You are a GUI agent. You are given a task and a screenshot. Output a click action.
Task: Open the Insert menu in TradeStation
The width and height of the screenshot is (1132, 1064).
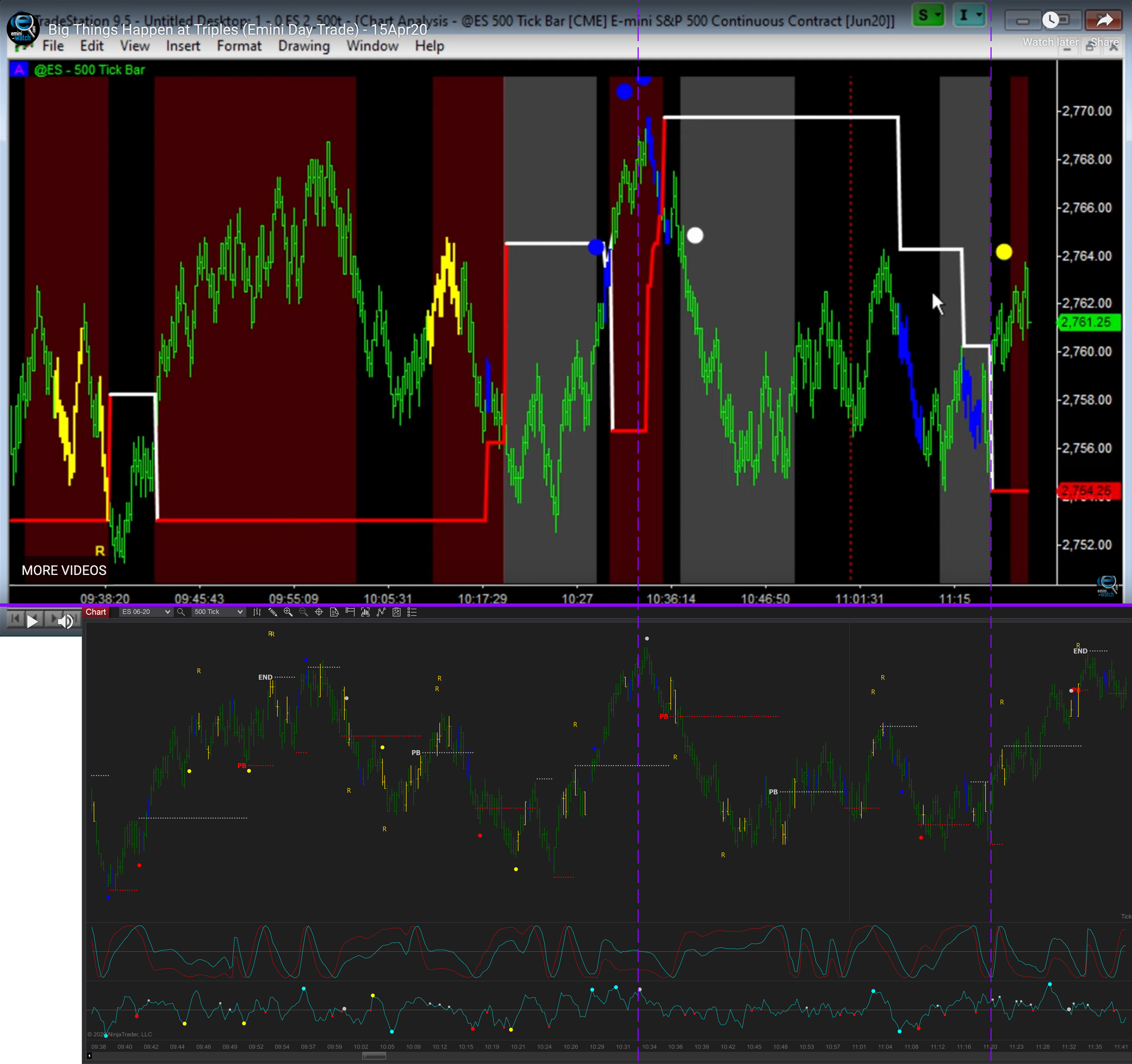[183, 46]
